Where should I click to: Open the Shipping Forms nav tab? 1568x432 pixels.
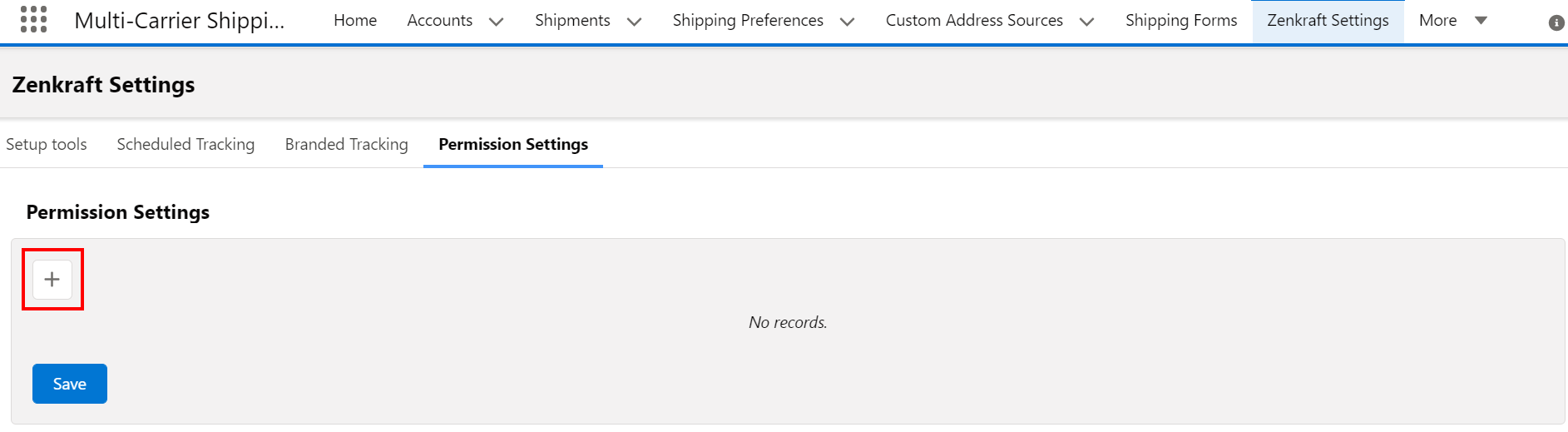[x=1181, y=20]
